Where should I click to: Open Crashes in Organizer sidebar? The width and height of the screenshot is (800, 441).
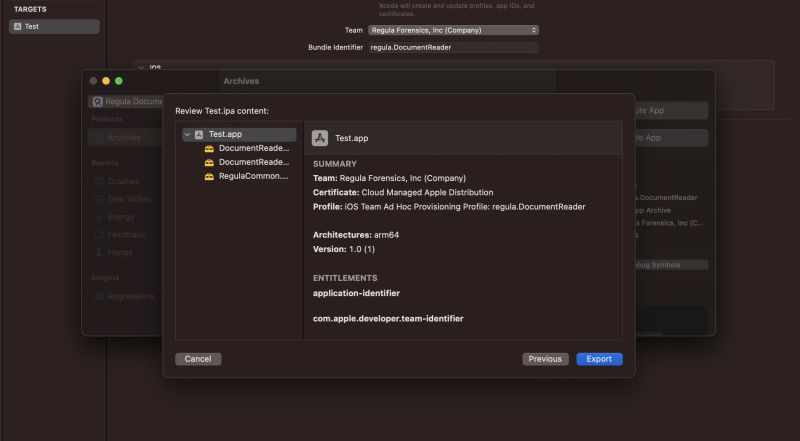click(123, 181)
